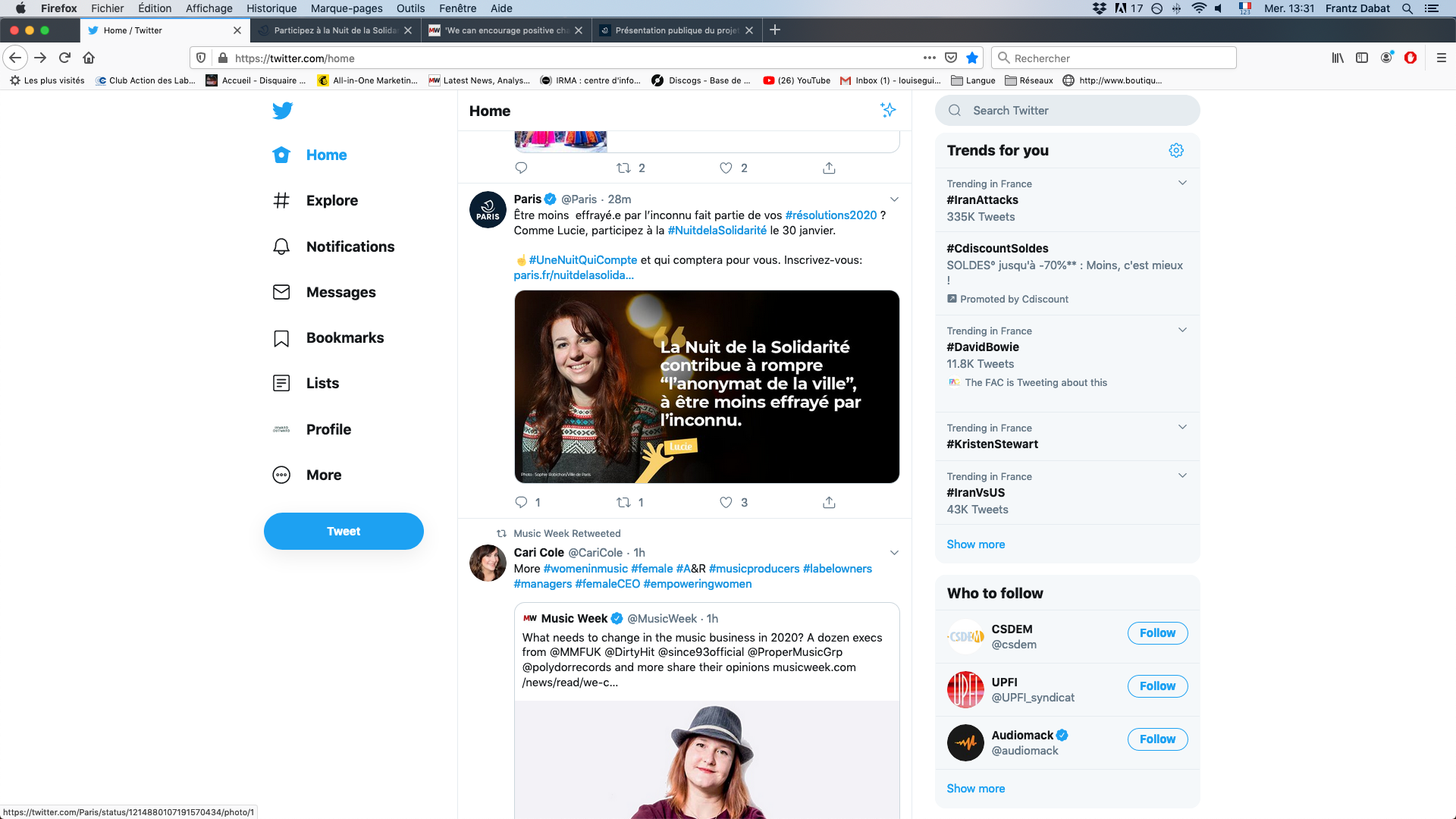Click the Twitter bird logo
This screenshot has height=819, width=1456.
(282, 111)
